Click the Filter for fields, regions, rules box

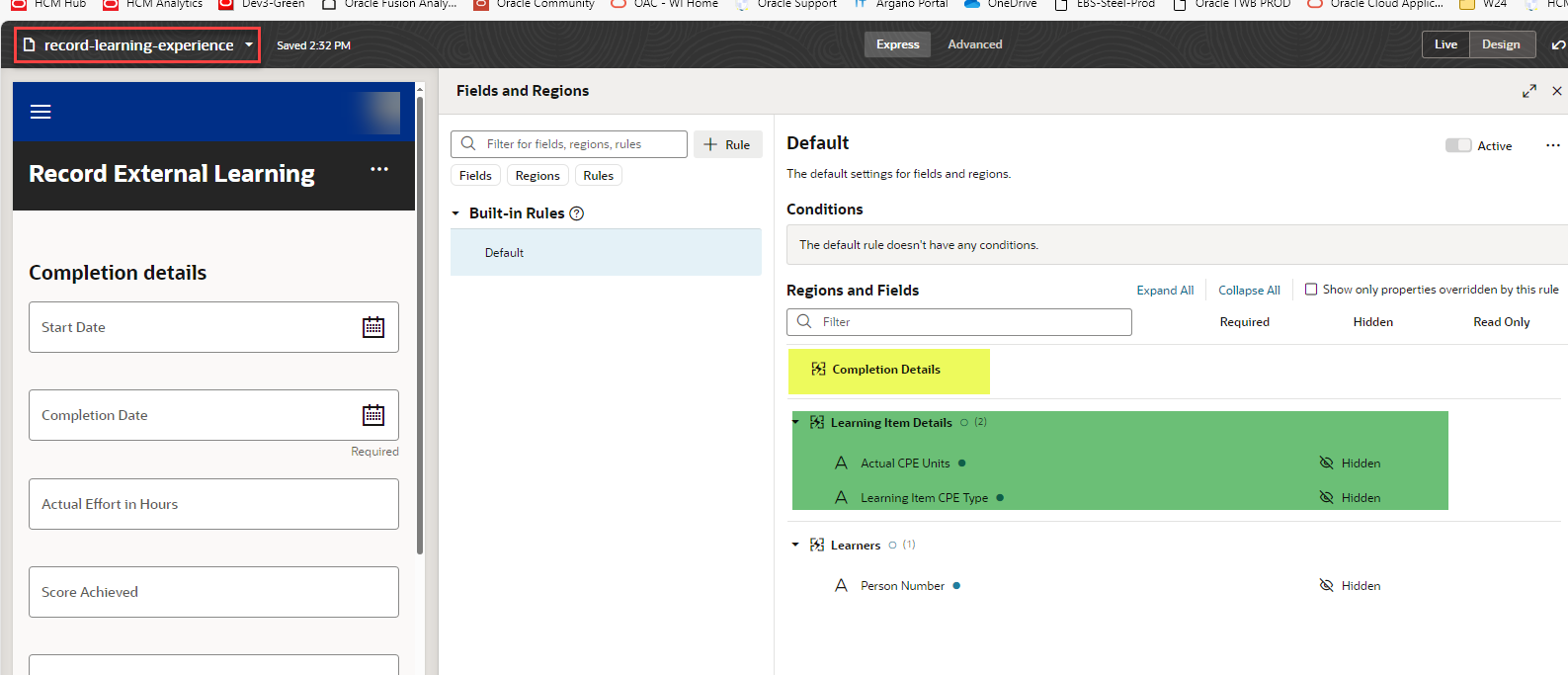pos(569,144)
